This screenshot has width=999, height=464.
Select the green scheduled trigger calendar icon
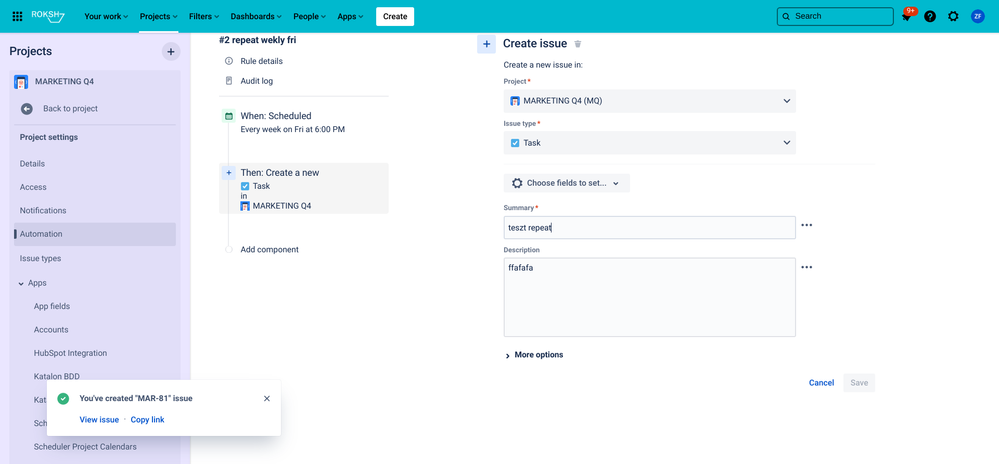coord(229,116)
